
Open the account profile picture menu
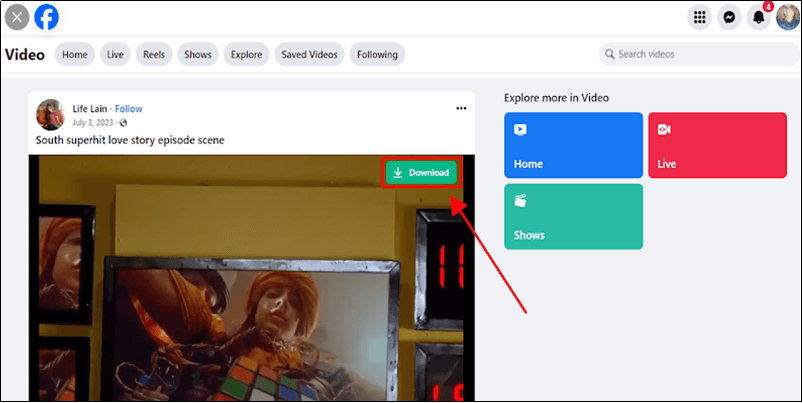[x=788, y=17]
